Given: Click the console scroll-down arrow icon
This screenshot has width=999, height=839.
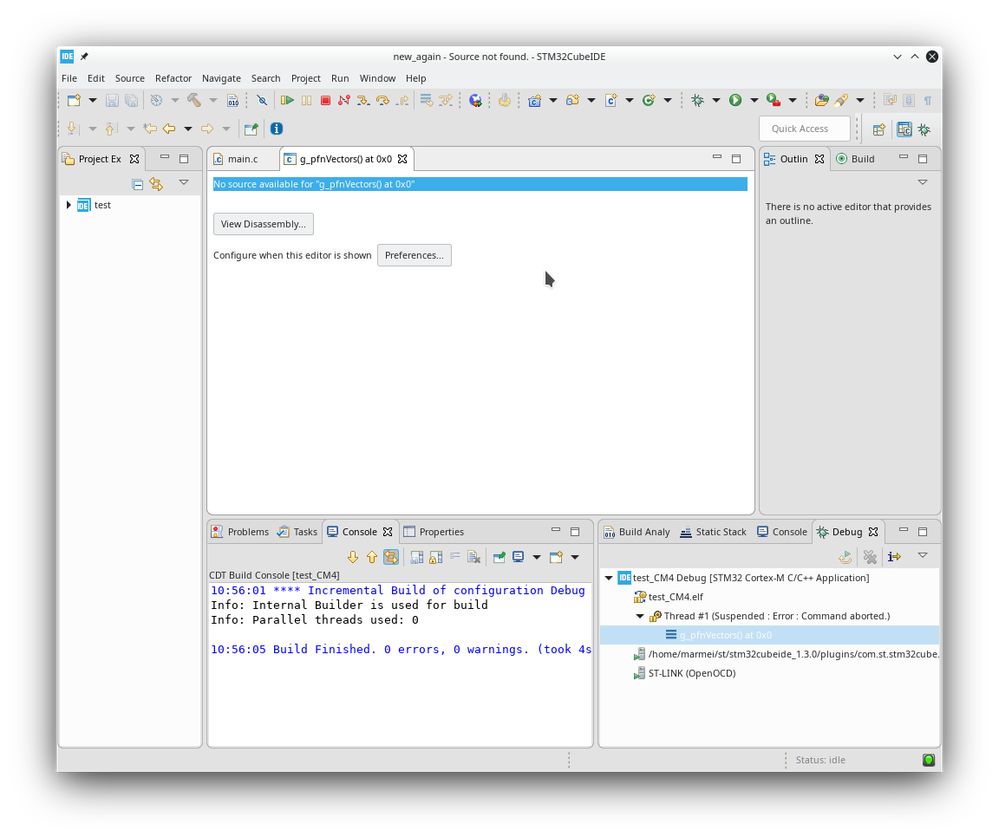Looking at the screenshot, I should (353, 557).
